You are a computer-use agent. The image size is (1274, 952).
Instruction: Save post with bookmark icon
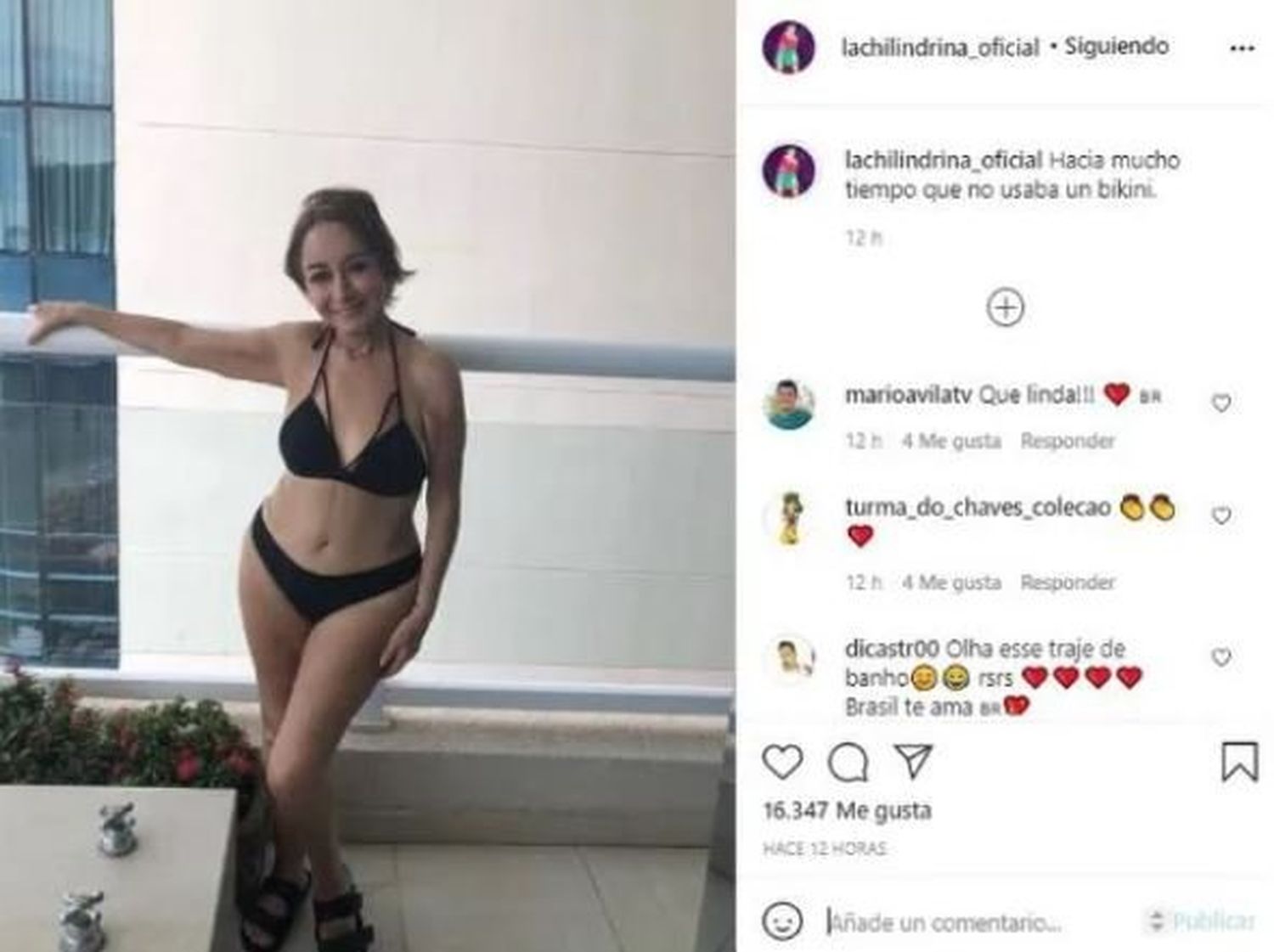point(1239,762)
